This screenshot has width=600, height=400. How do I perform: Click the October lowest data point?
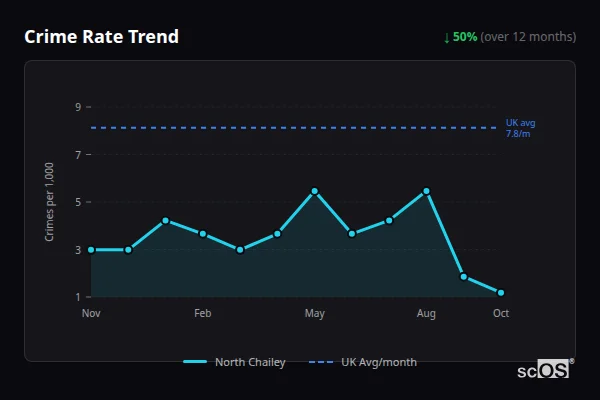point(501,293)
